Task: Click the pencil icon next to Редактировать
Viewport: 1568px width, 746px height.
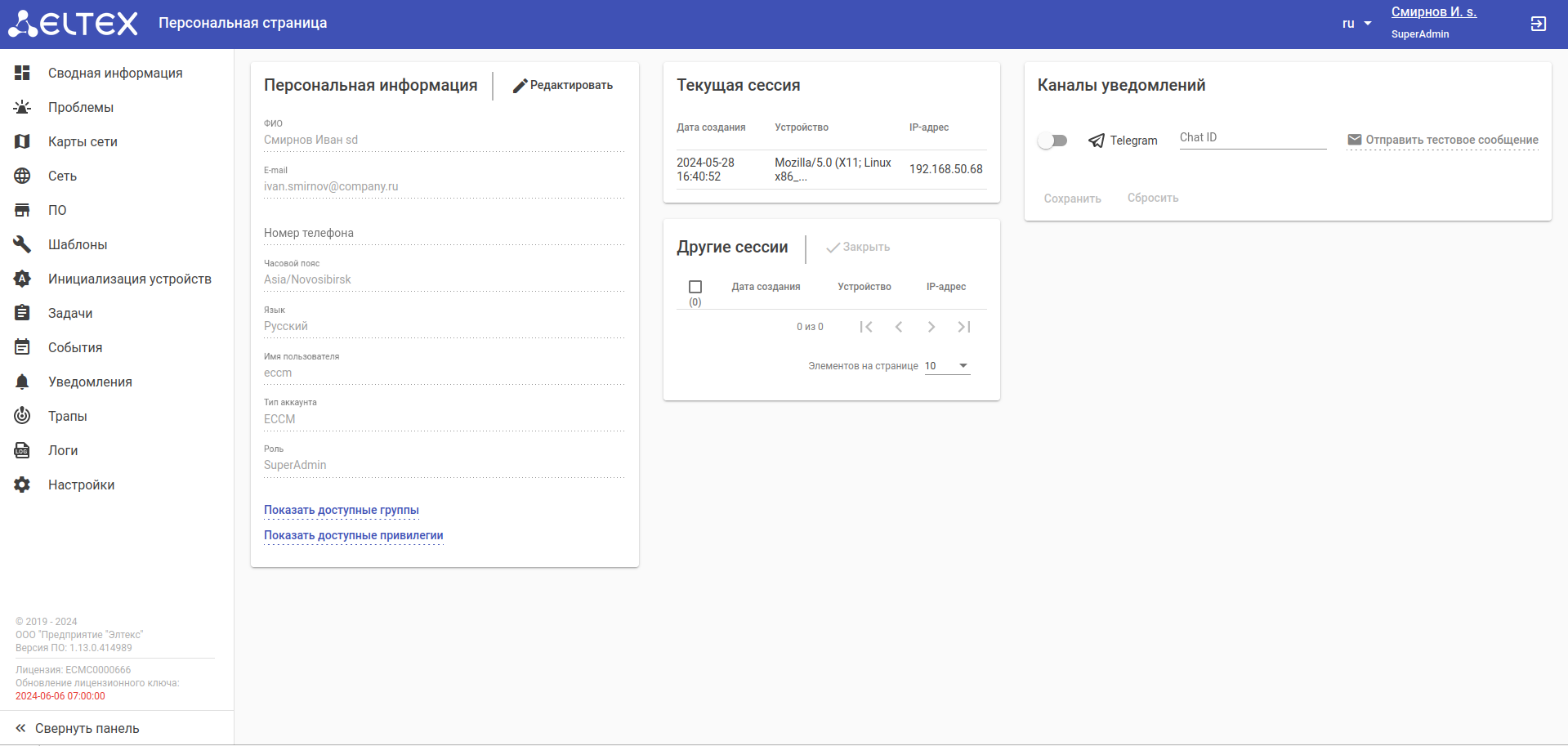Action: tap(520, 86)
